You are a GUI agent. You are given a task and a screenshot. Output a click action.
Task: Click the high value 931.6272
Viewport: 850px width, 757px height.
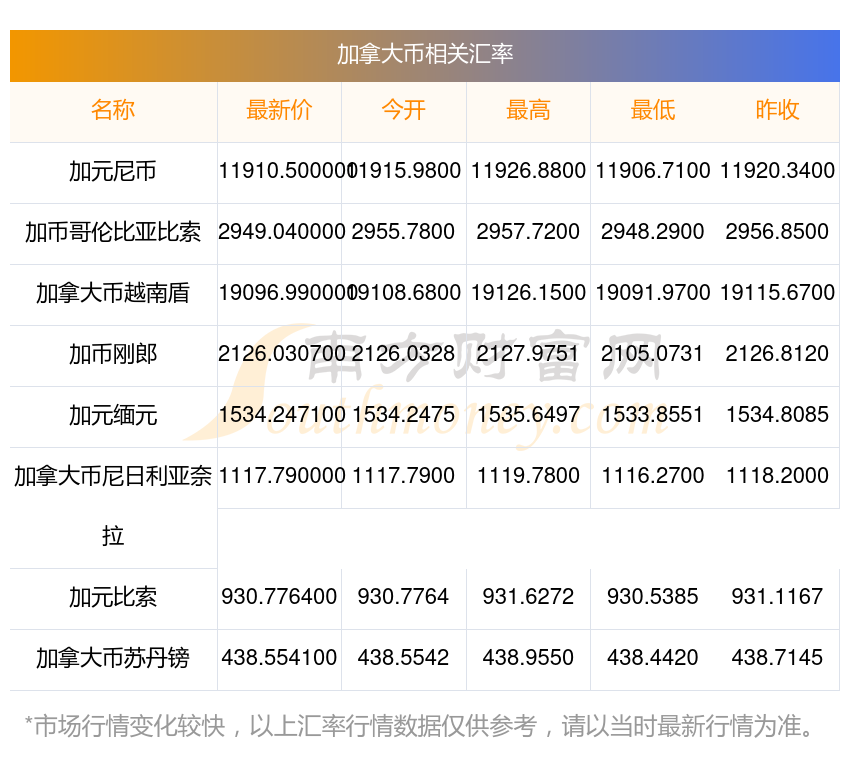click(x=528, y=597)
